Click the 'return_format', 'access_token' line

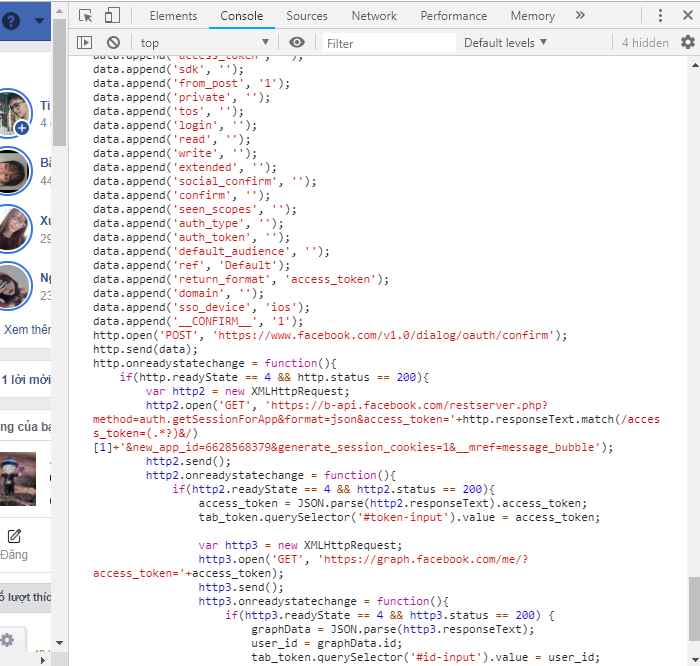[241, 279]
